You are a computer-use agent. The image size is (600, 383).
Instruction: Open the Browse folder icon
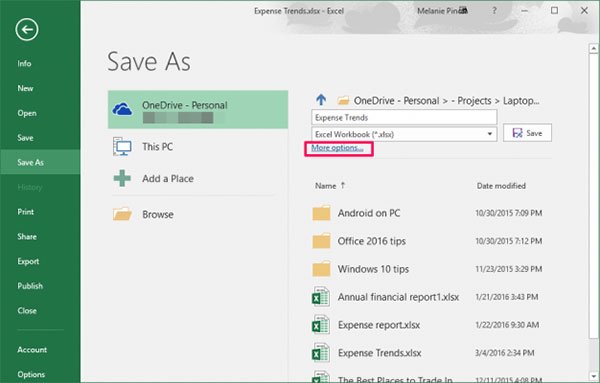click(122, 214)
